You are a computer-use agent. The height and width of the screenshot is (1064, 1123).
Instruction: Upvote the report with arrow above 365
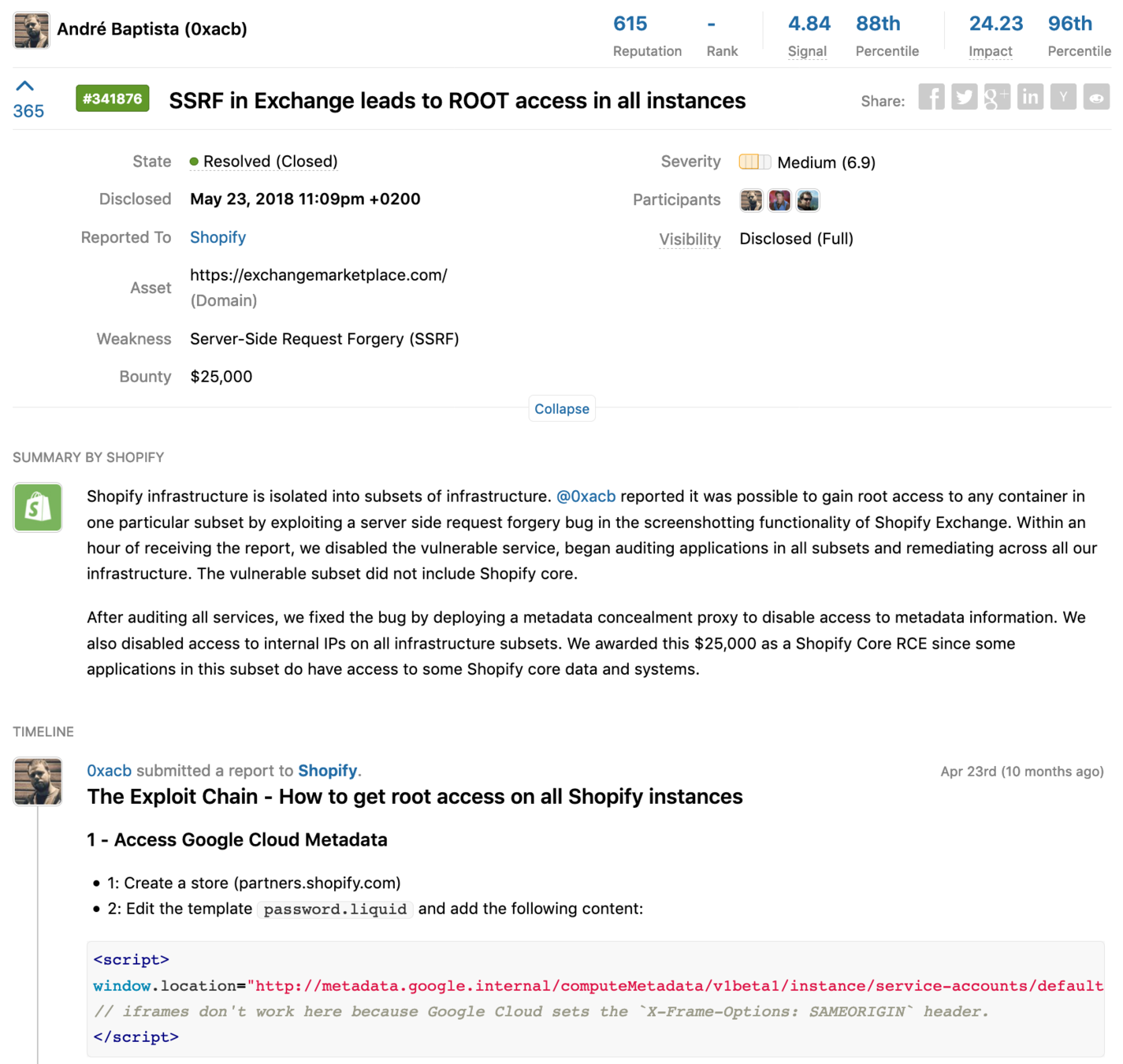pos(25,86)
